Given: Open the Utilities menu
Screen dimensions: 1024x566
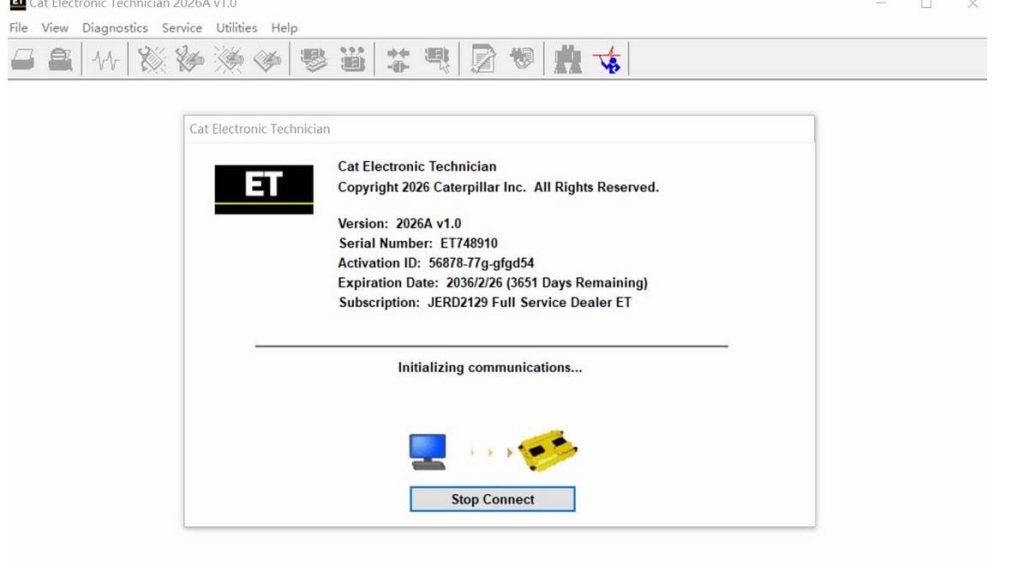Looking at the screenshot, I should [236, 28].
